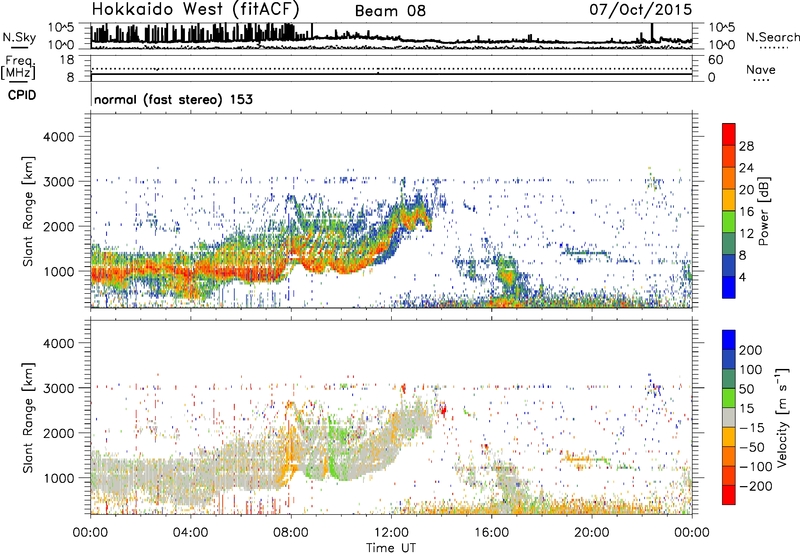Viewport: 800px width, 554px height.
Task: Click the '24' tick on Power color bar
Action: tap(746, 168)
